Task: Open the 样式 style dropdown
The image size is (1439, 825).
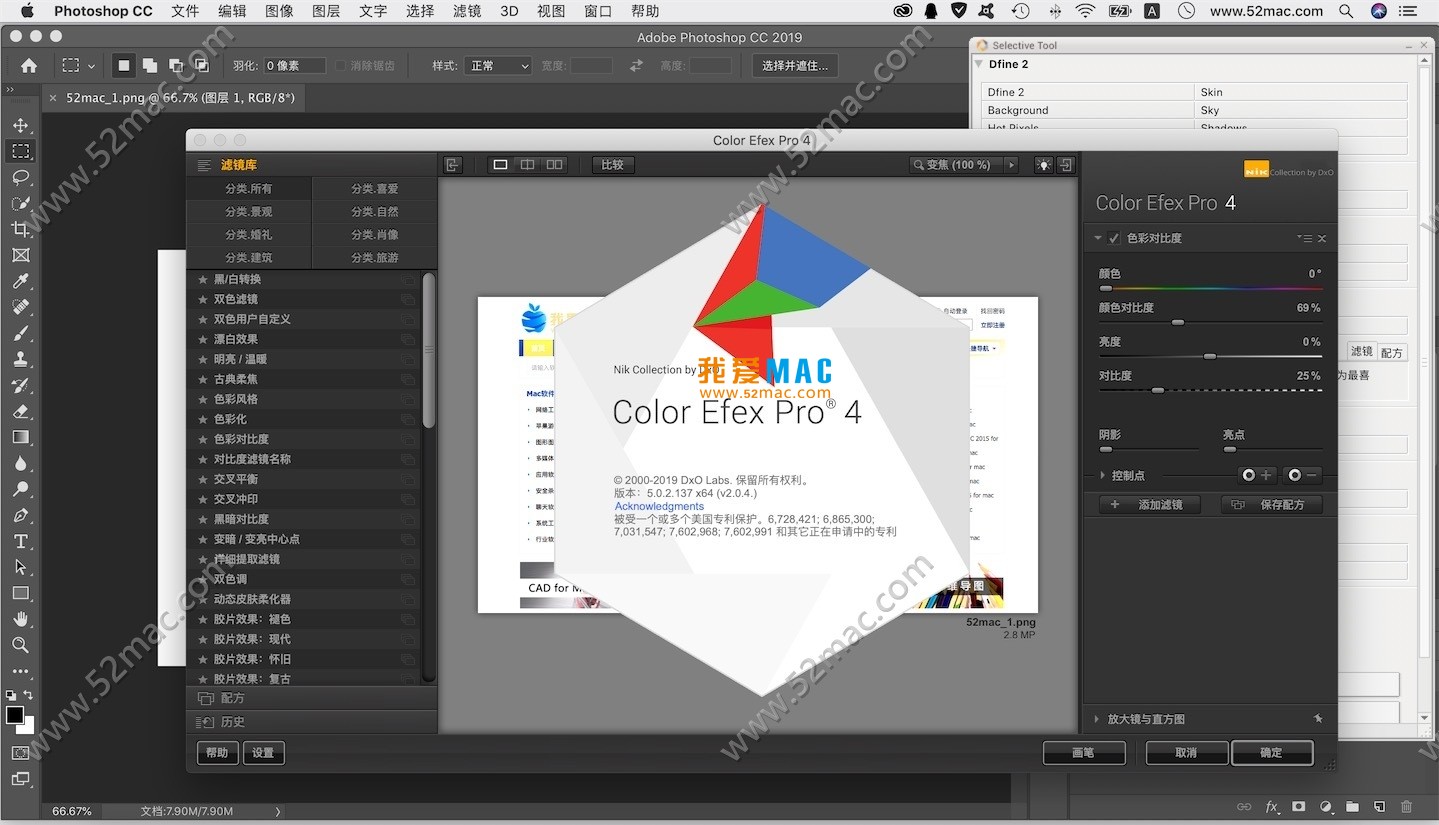Action: tap(498, 66)
